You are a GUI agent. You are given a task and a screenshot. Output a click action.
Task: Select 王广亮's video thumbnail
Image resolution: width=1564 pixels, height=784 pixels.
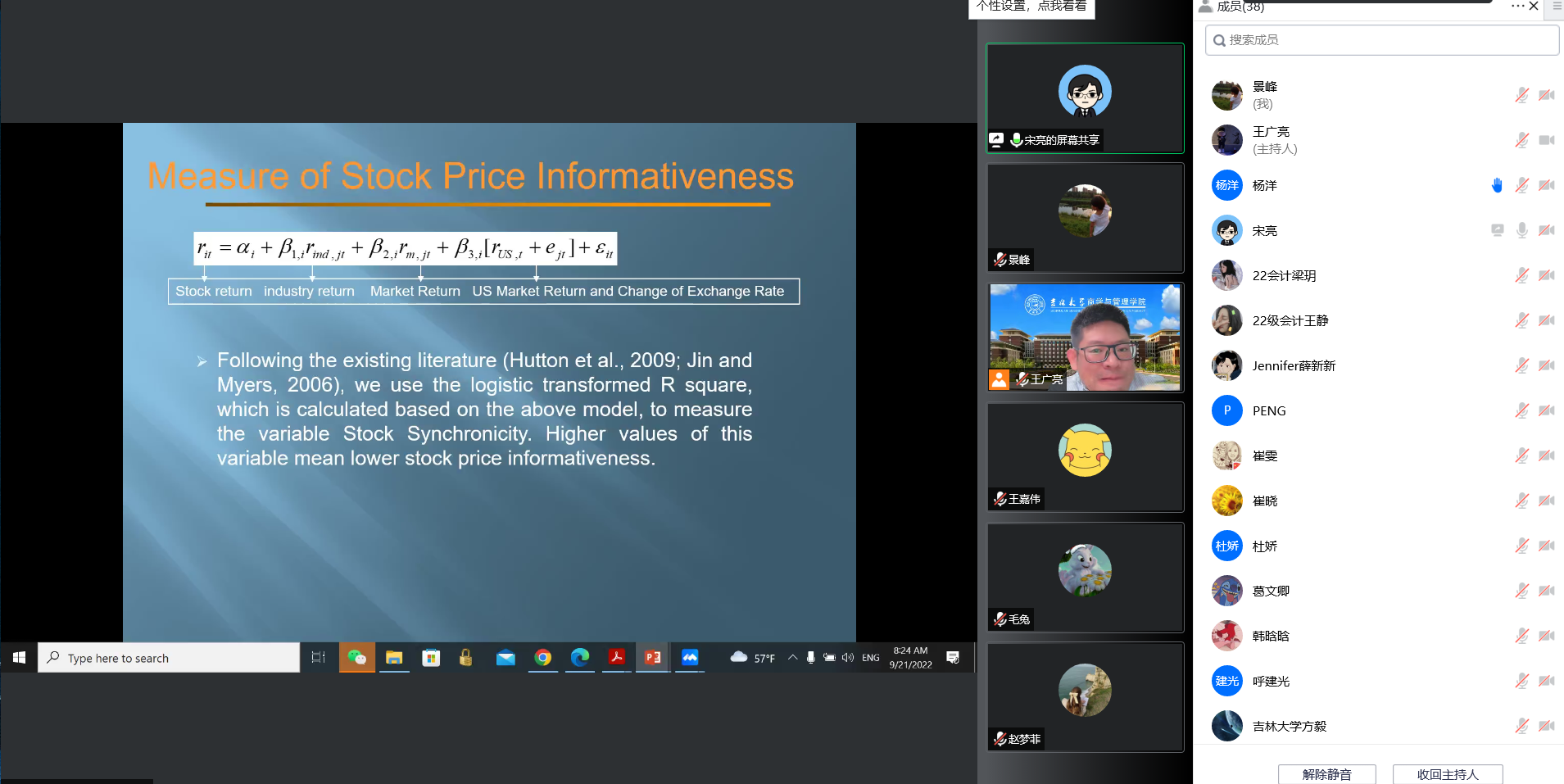click(1085, 338)
